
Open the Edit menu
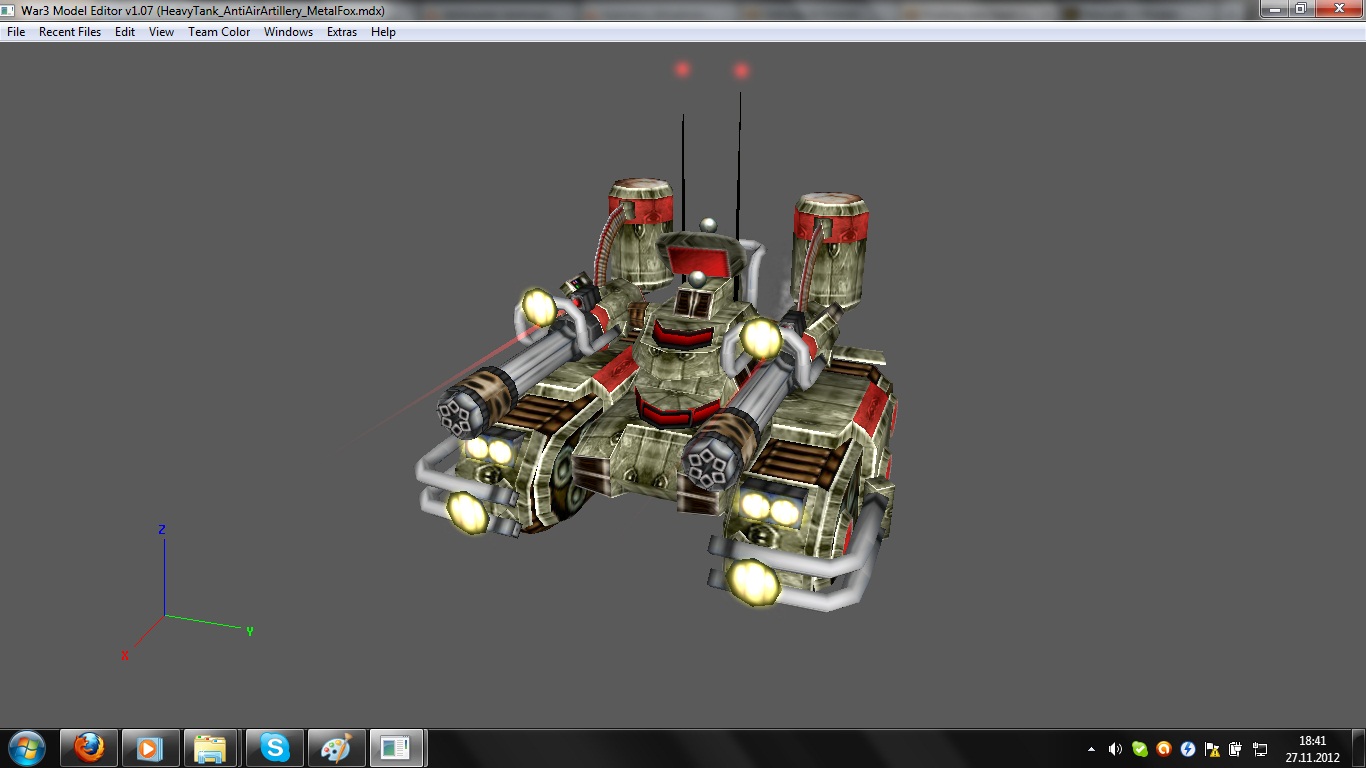(125, 32)
